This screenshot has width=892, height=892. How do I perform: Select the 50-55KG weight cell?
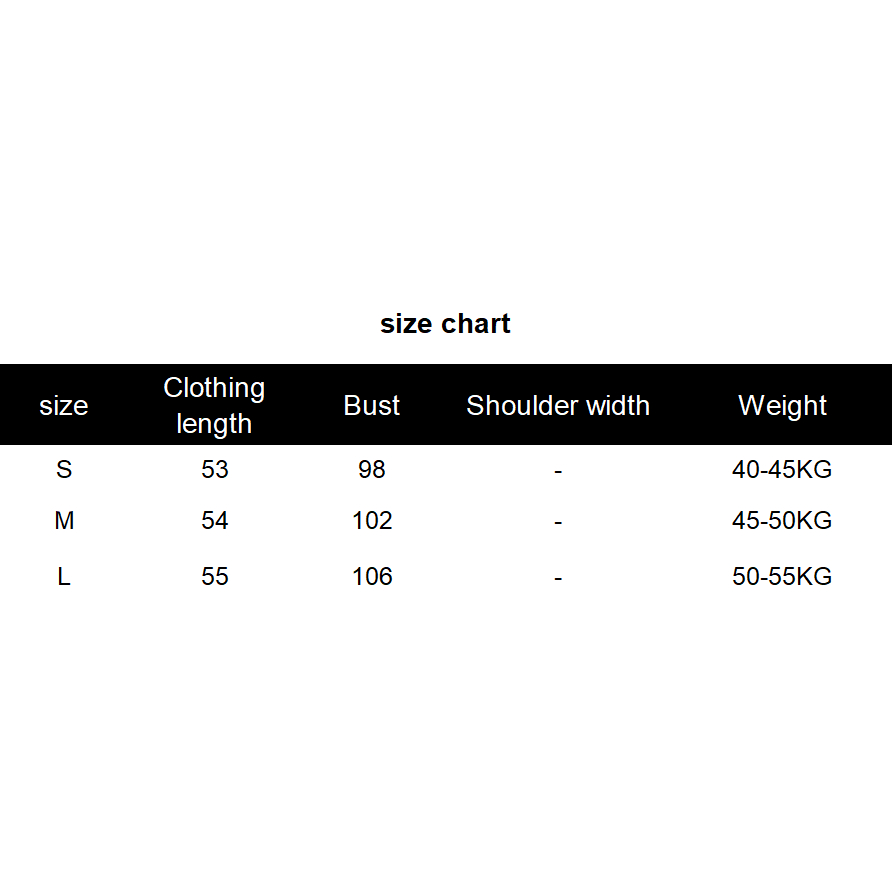click(782, 577)
